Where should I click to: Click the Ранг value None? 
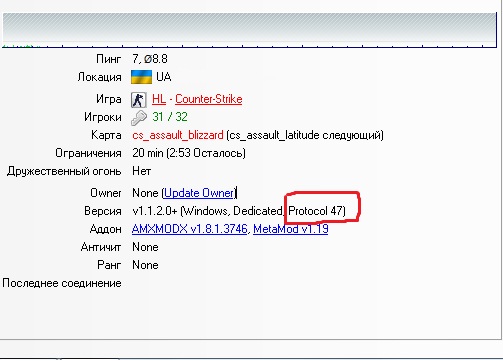pos(145,265)
